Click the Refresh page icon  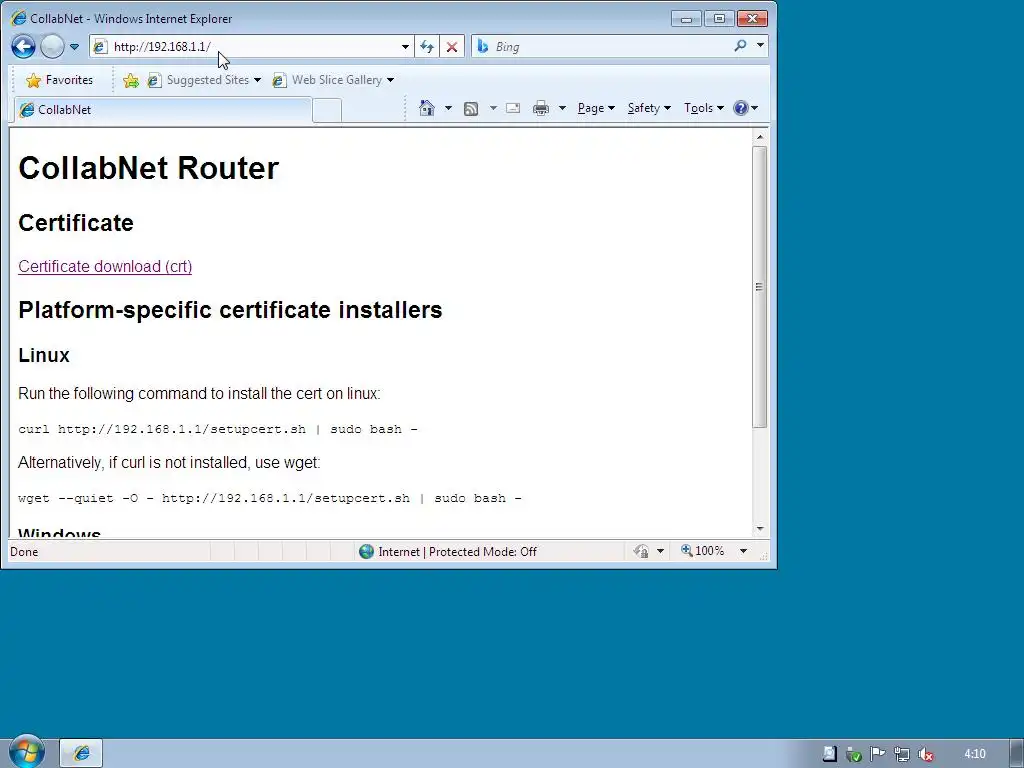click(427, 46)
